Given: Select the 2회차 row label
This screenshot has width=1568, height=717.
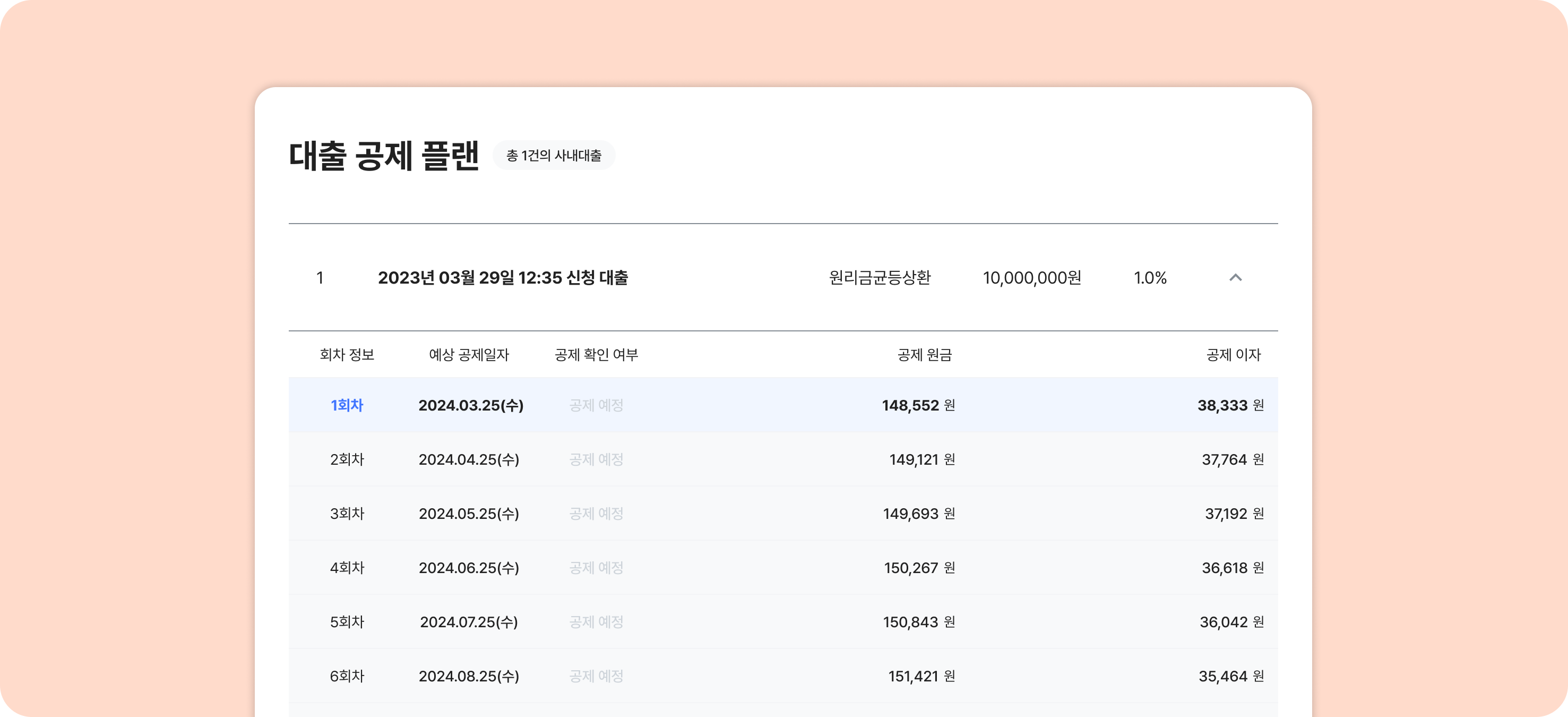Looking at the screenshot, I should click(x=346, y=459).
